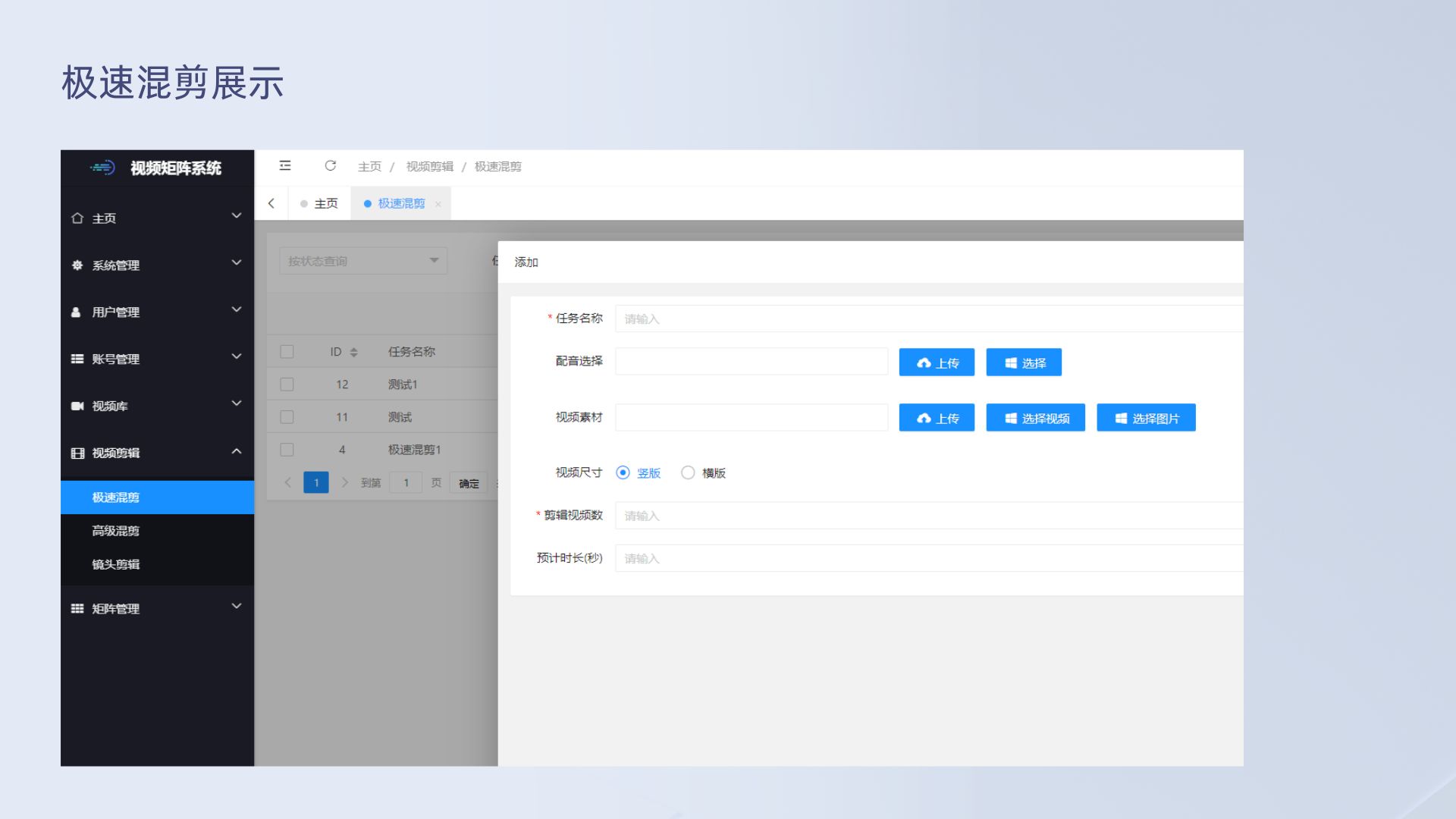Click the video matrix system logo

click(x=102, y=168)
